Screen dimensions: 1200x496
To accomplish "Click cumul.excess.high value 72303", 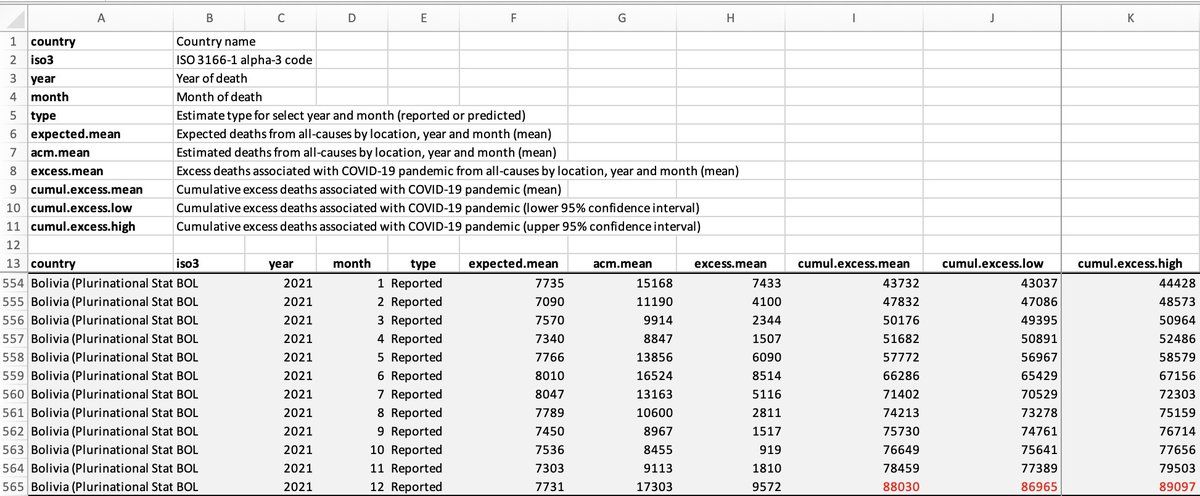I will (1176, 395).
